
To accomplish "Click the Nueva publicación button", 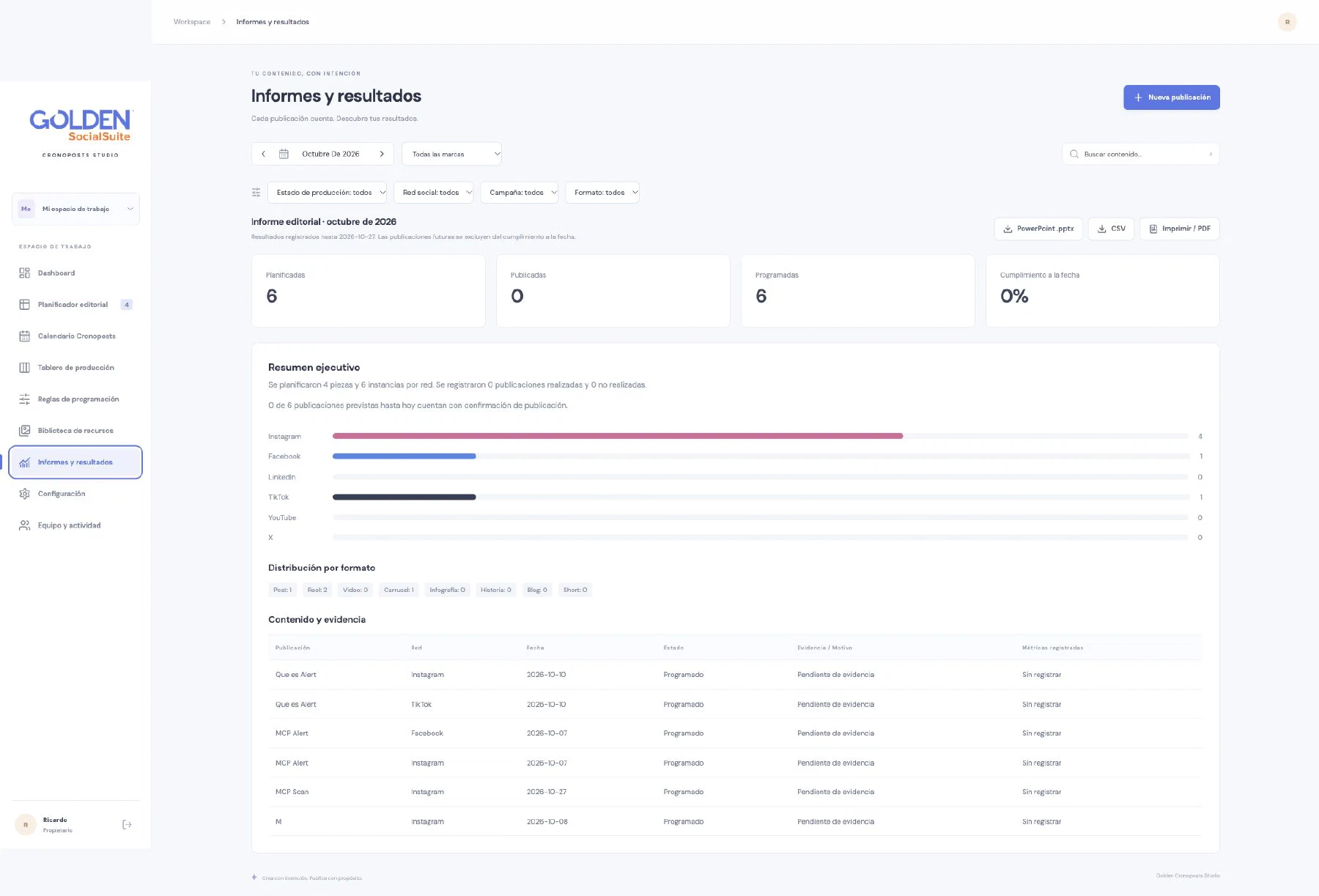I will 1171,97.
